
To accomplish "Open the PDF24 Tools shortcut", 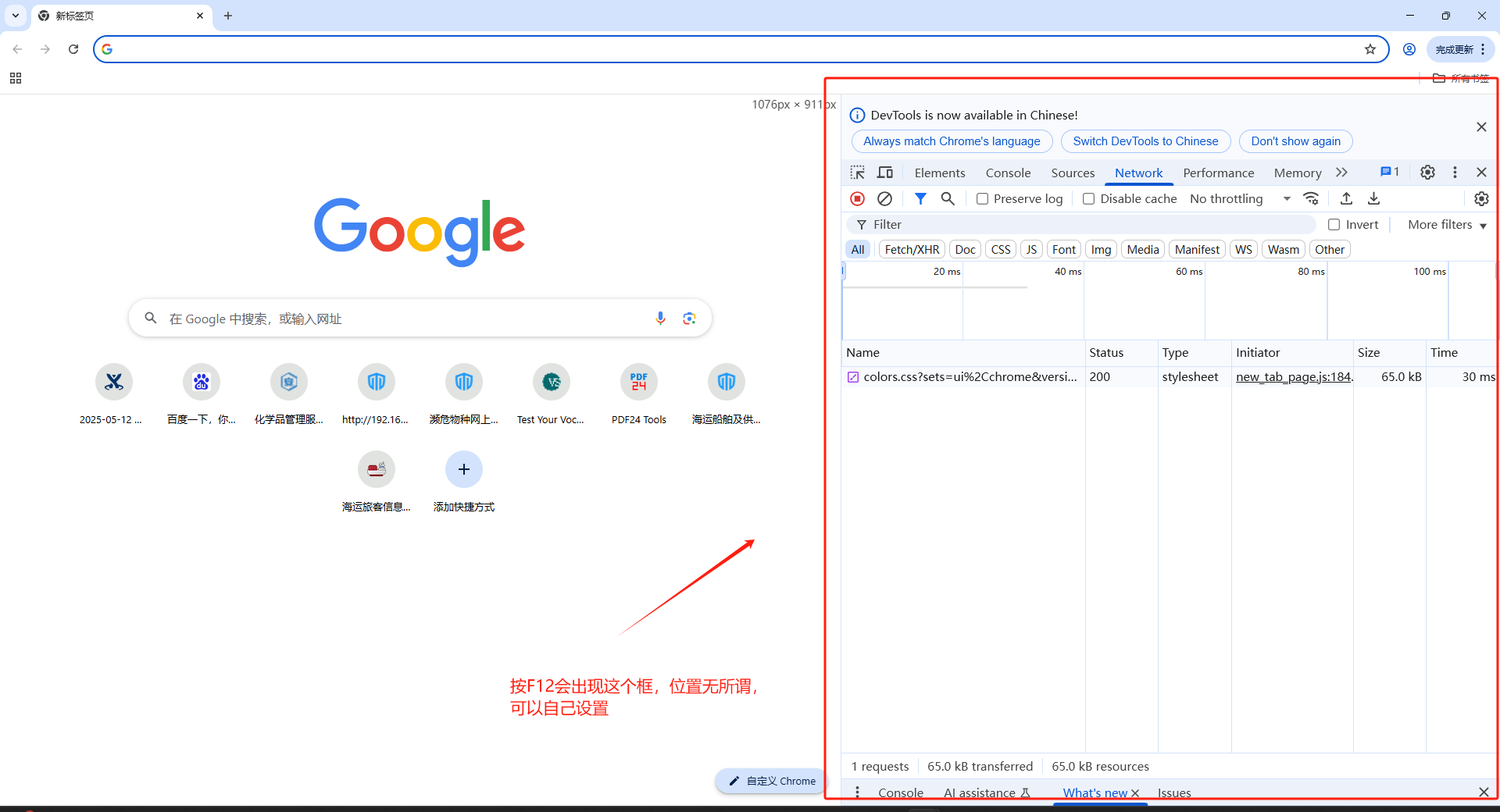I will (x=639, y=394).
